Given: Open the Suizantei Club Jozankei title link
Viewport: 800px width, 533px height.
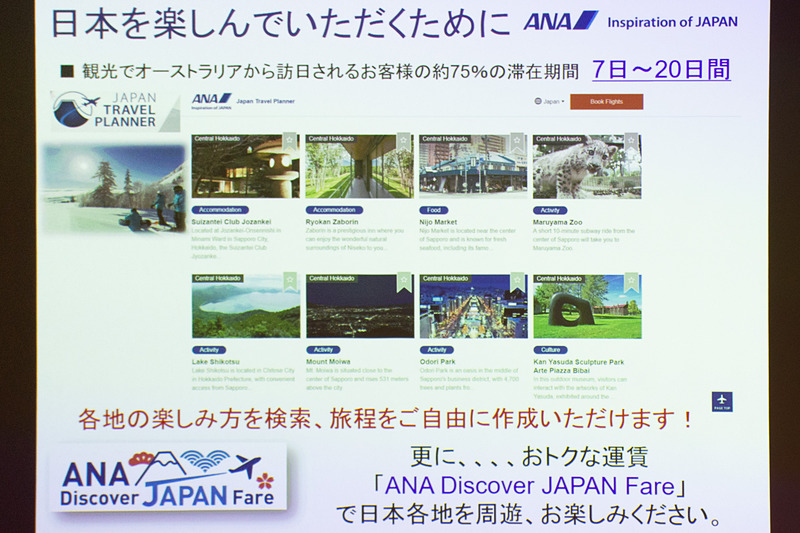Looking at the screenshot, I should [x=231, y=222].
